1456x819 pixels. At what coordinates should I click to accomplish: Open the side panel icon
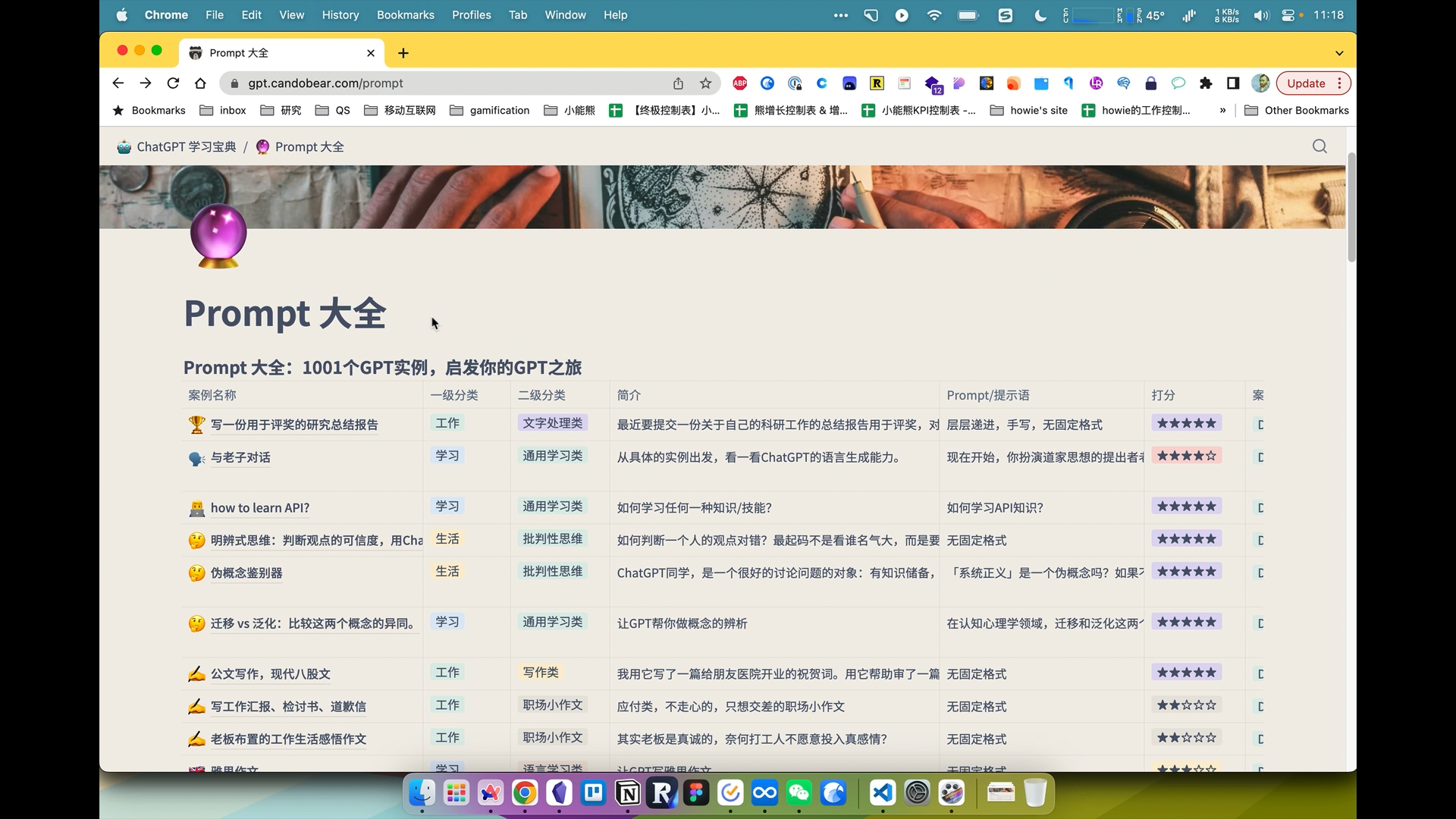point(1233,83)
